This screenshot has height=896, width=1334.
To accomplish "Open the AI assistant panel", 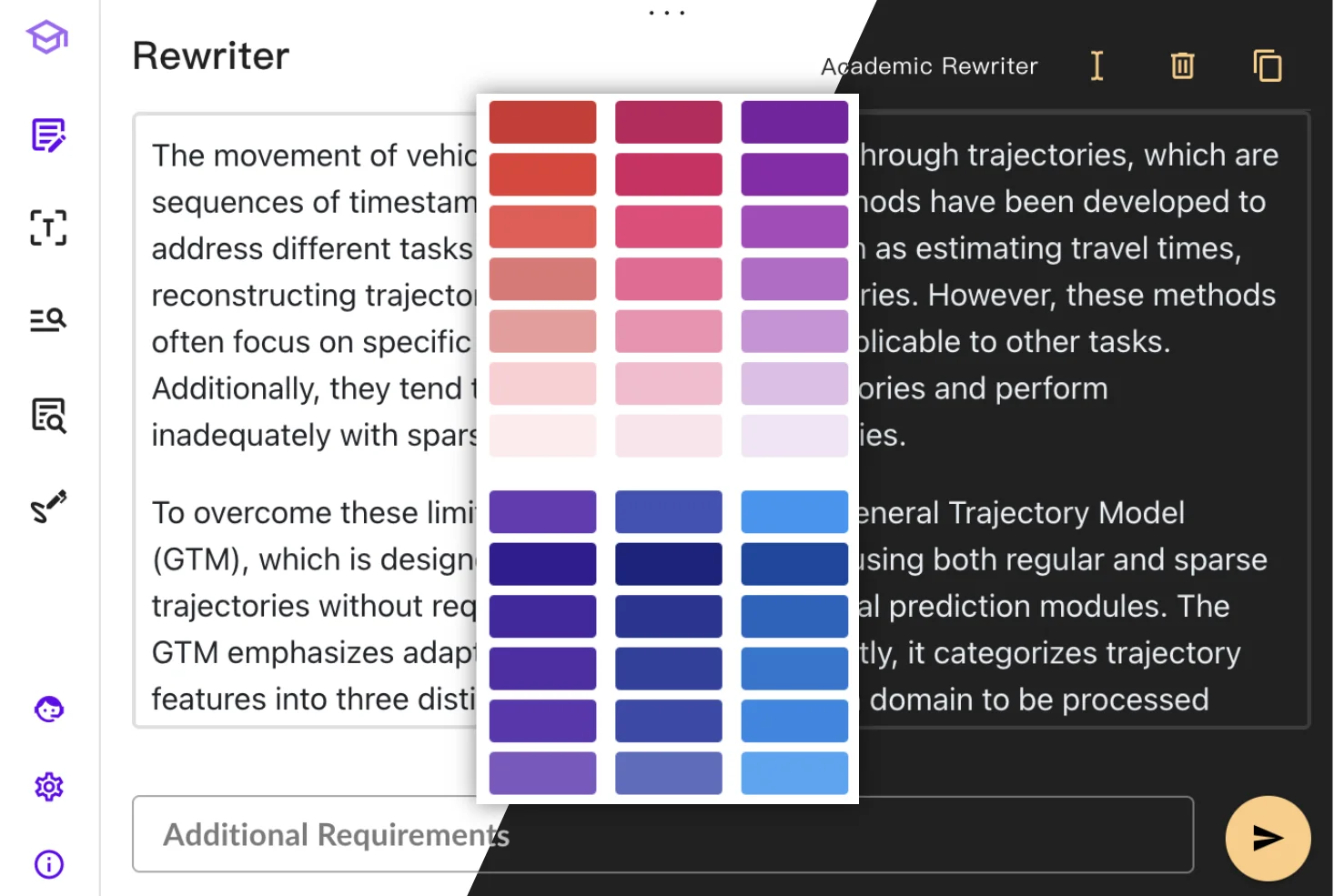I will coord(47,709).
